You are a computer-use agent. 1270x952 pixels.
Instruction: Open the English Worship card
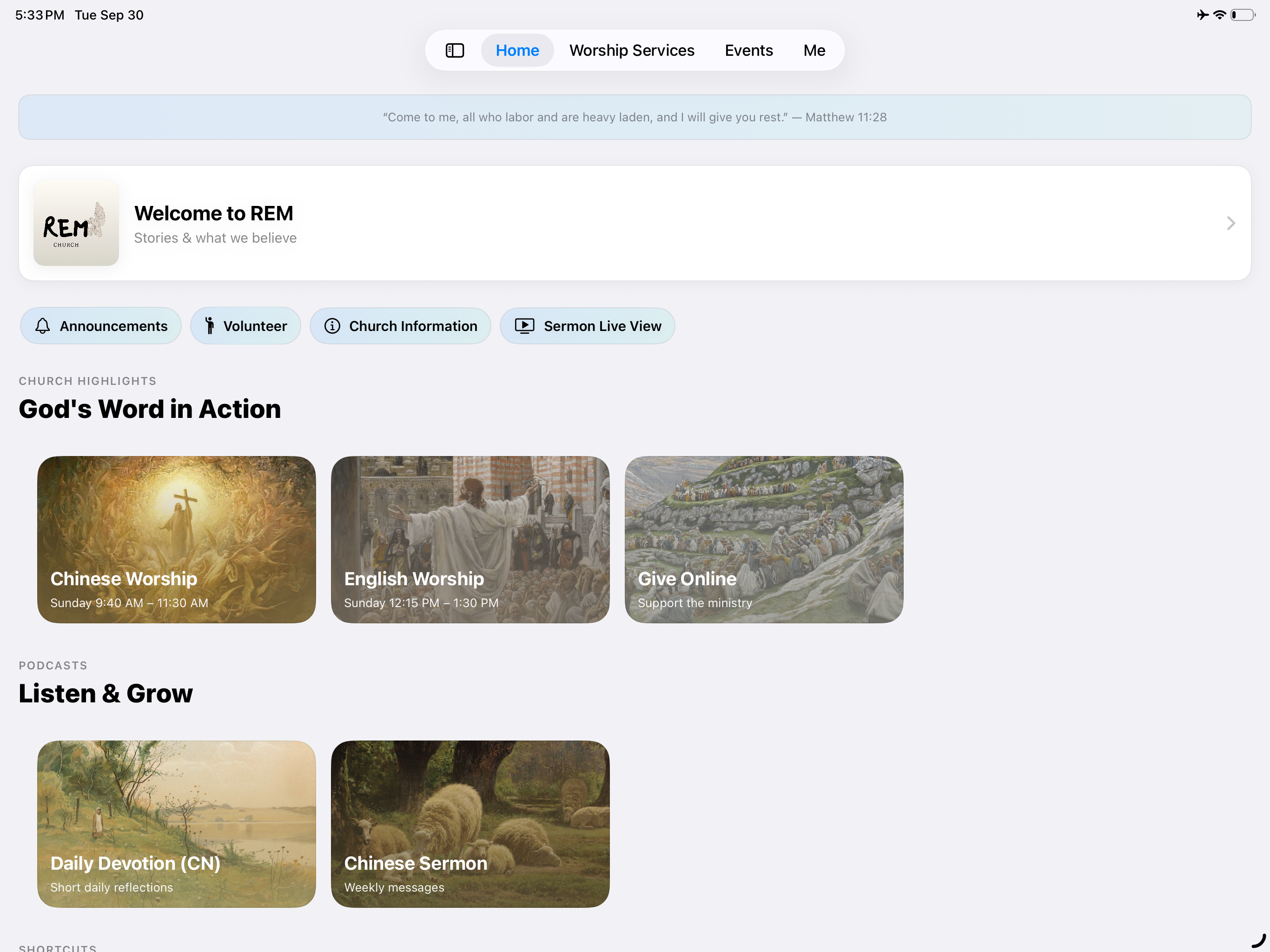[470, 540]
